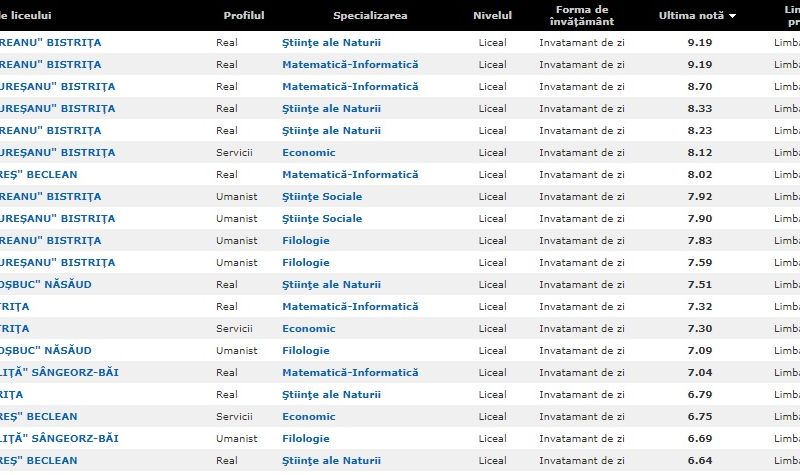800x475 pixels.
Task: Open the Filologie link with score 7.09
Action: [x=306, y=350]
